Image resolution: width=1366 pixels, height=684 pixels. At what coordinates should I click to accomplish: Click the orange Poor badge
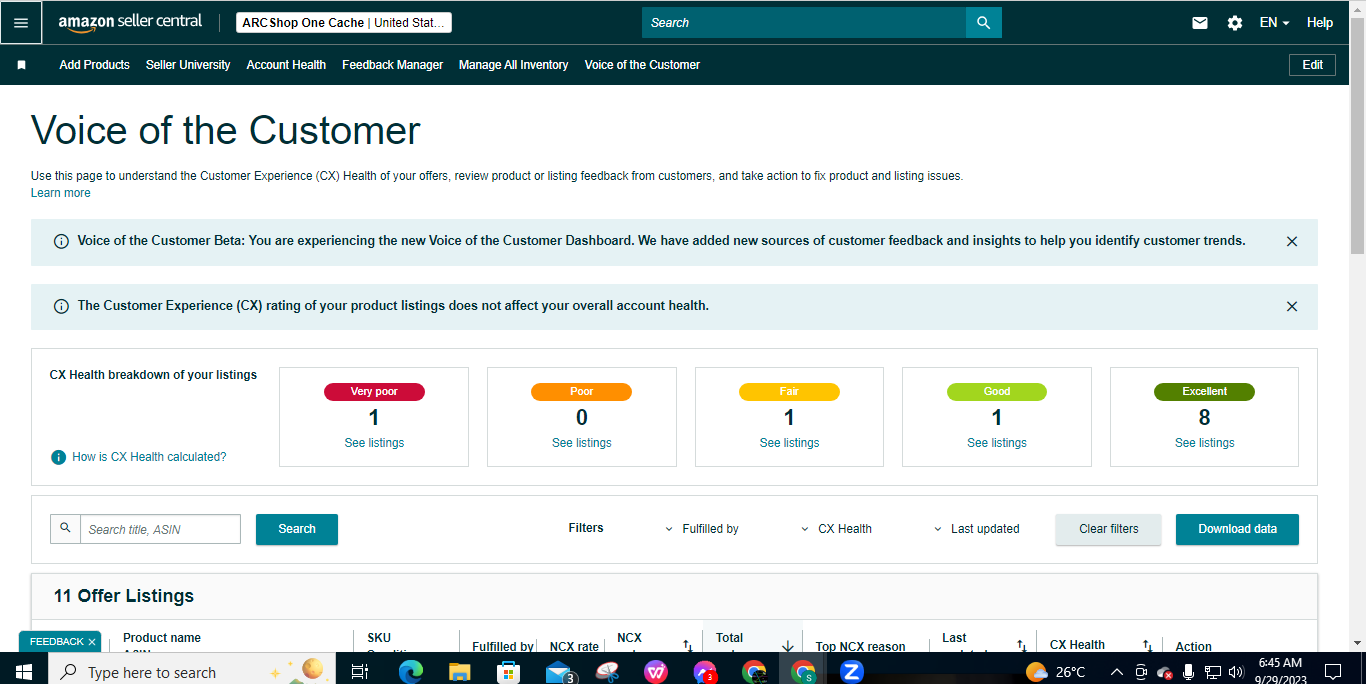tap(582, 392)
